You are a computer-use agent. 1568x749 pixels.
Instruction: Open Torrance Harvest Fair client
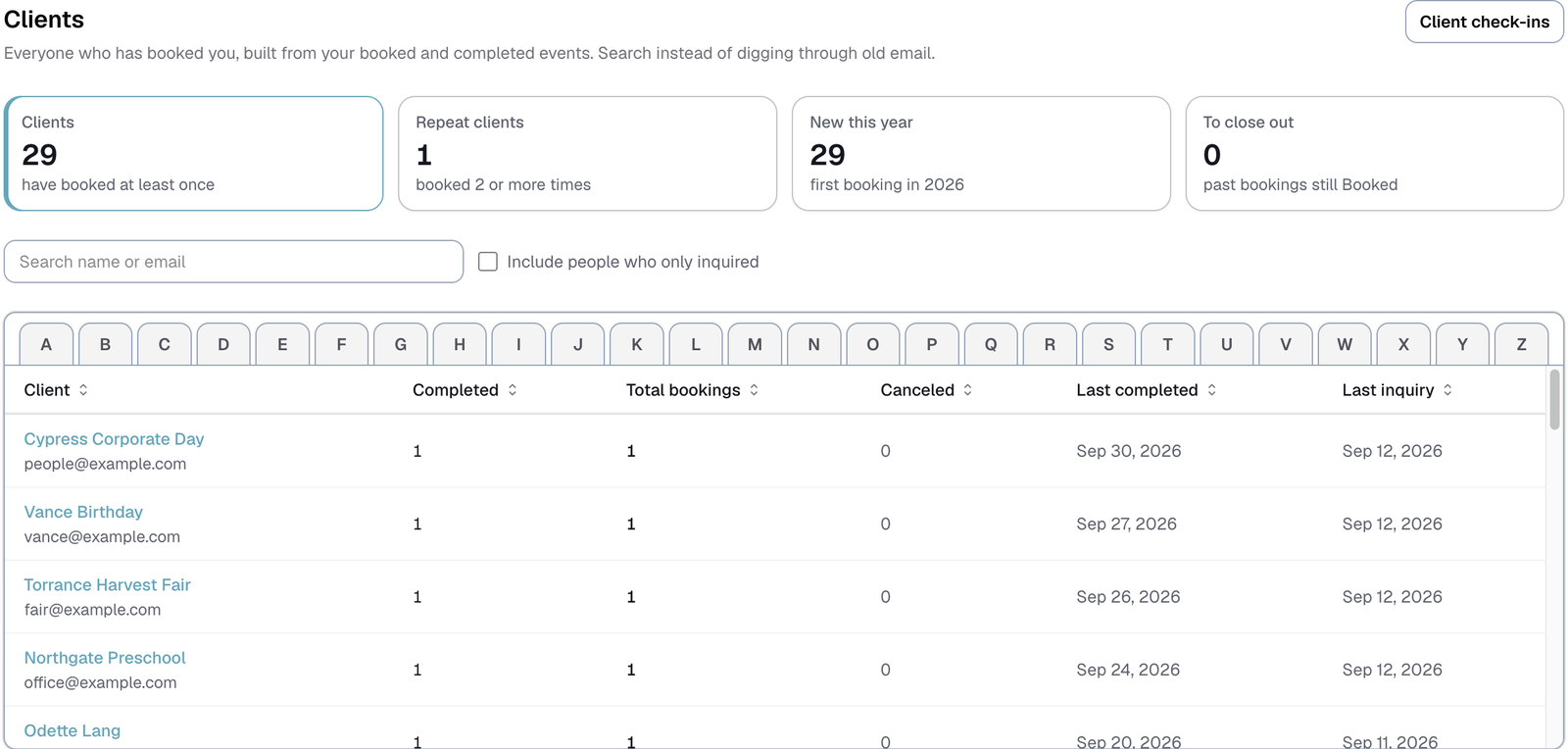107,585
